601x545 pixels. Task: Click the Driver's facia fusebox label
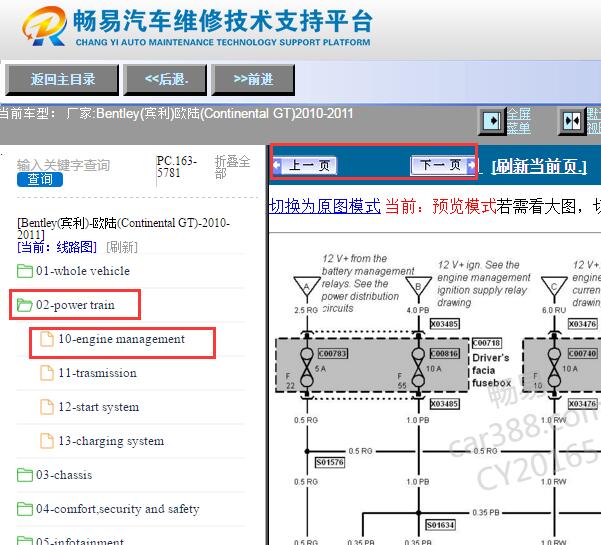tap(491, 370)
